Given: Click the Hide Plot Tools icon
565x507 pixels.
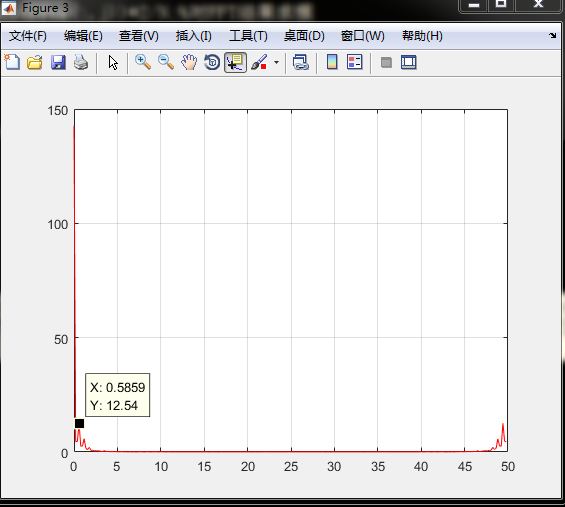Looking at the screenshot, I should [x=386, y=62].
